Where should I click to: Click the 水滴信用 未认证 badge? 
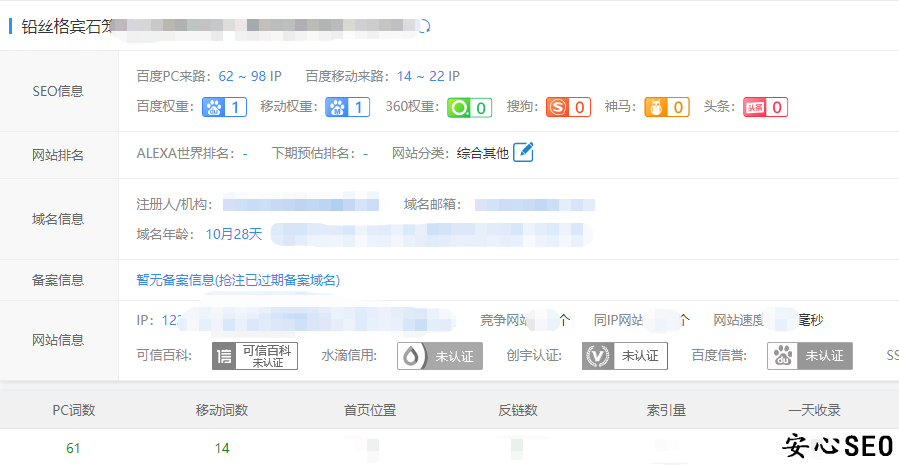pyautogui.click(x=440, y=356)
